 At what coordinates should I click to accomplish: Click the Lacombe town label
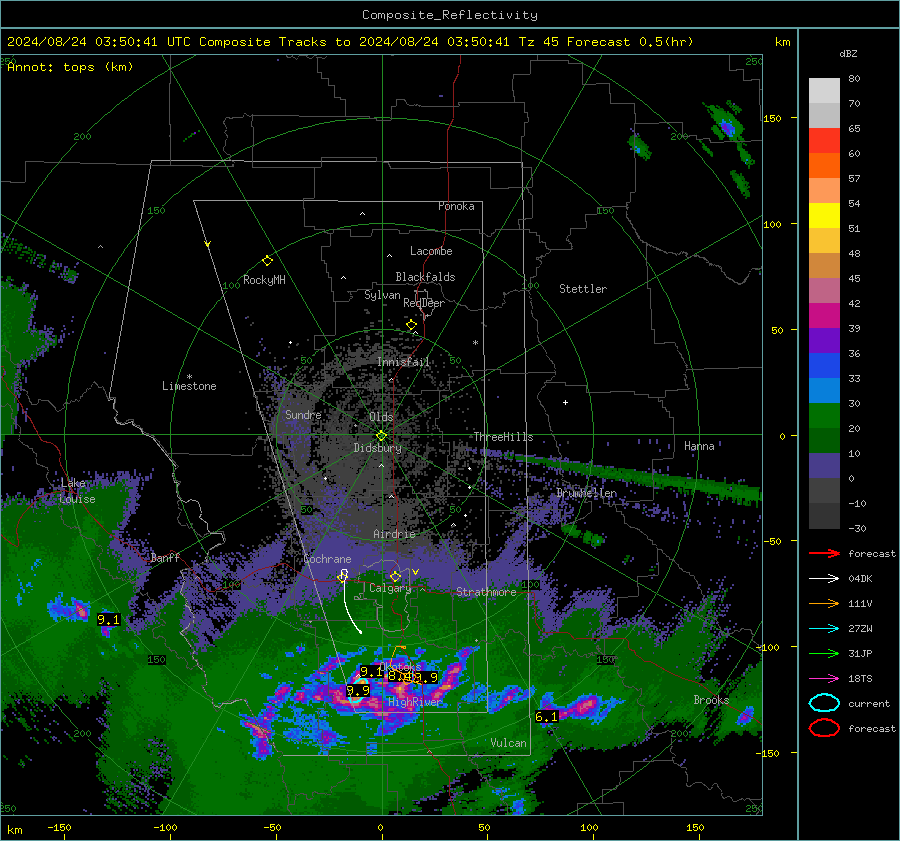coord(431,251)
